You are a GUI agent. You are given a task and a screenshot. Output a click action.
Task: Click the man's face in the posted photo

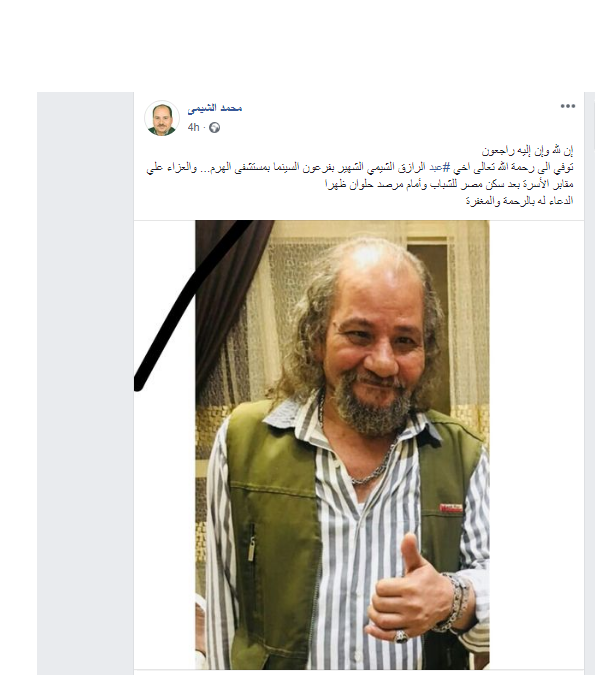[x=375, y=344]
